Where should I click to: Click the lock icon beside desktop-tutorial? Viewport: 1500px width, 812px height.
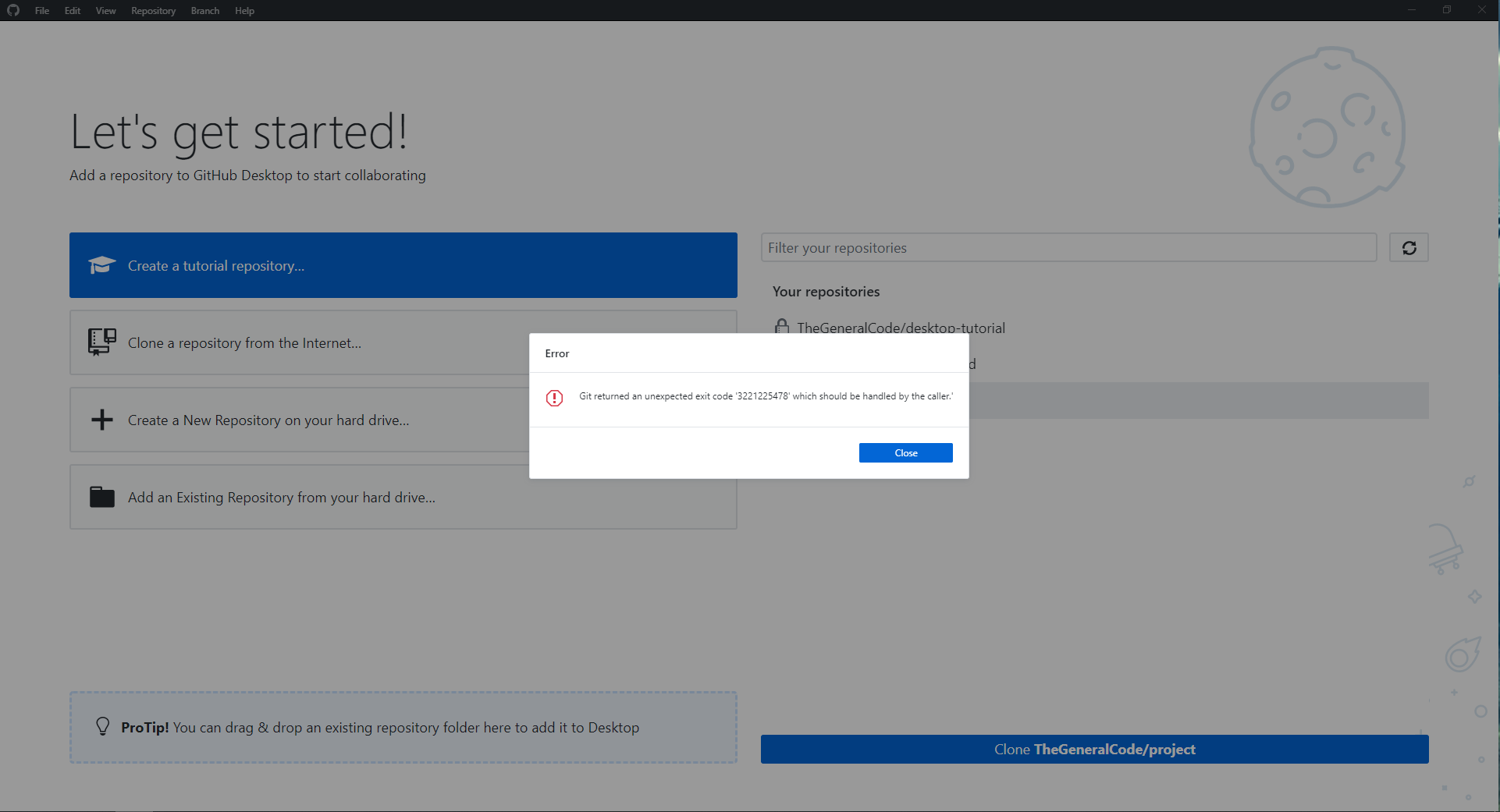[x=781, y=327]
